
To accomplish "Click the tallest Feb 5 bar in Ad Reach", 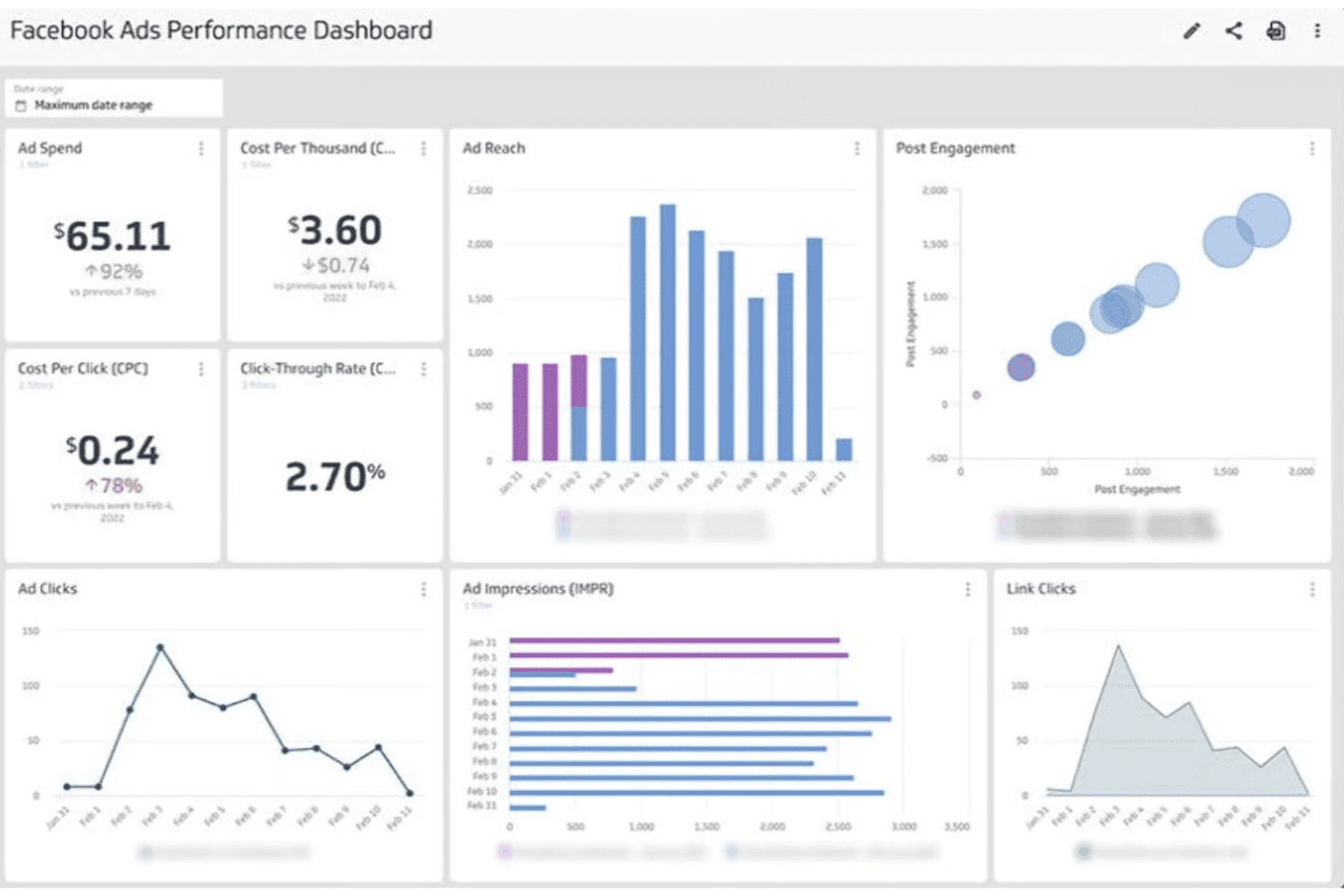I will coord(667,332).
